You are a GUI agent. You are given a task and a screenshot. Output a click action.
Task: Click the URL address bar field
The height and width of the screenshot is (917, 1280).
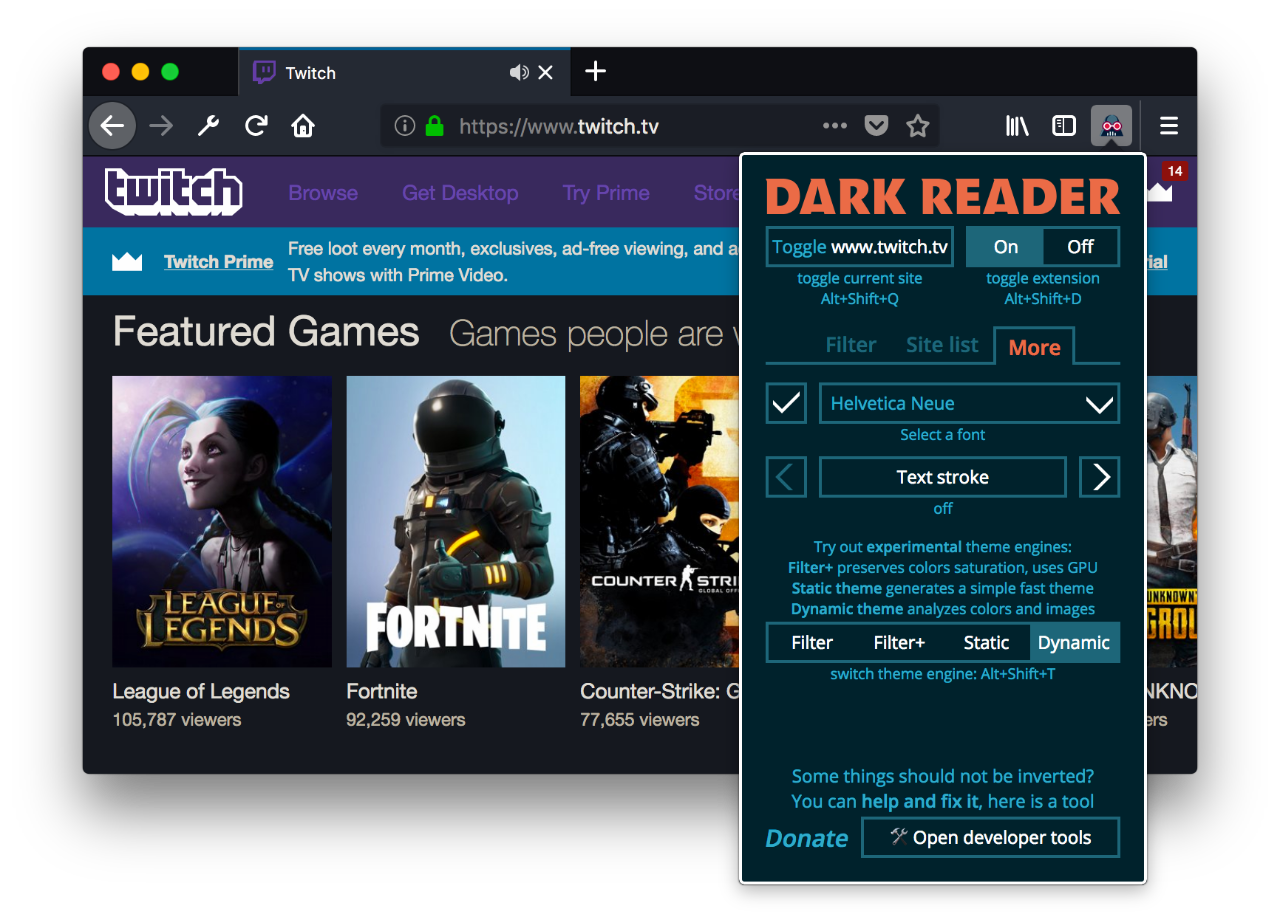[659, 126]
